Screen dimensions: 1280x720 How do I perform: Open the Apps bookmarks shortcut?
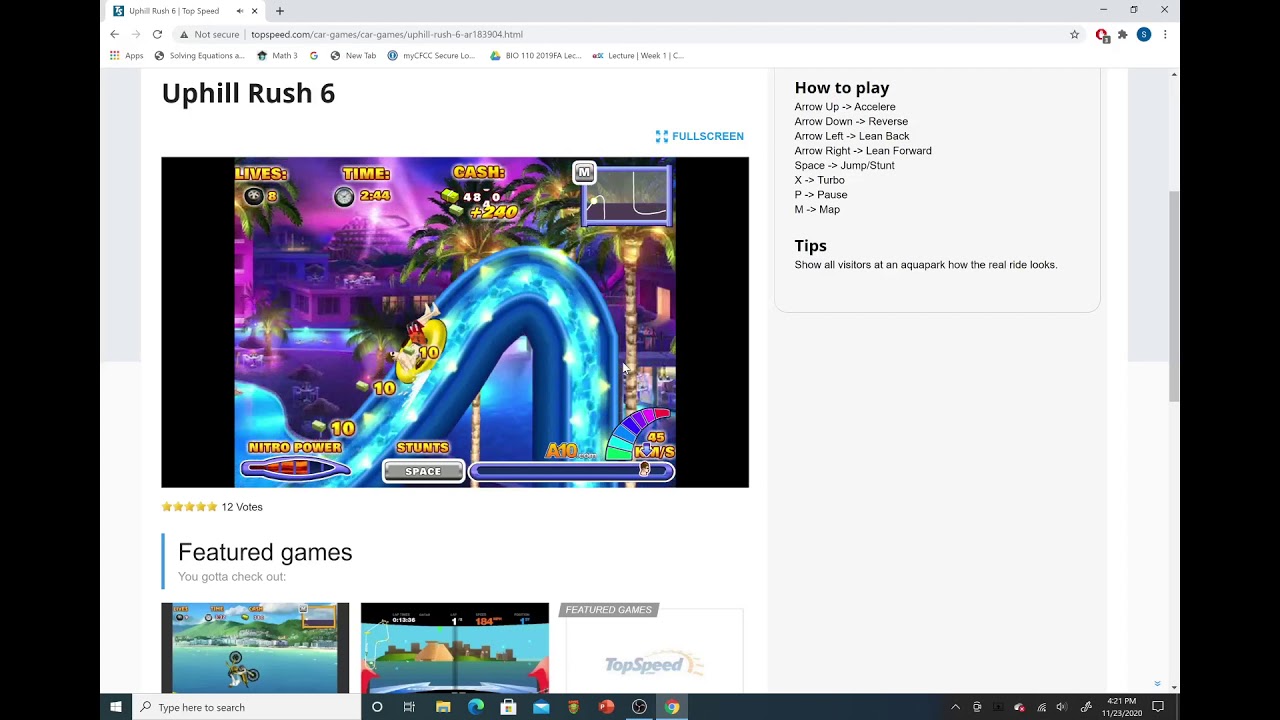click(x=127, y=56)
